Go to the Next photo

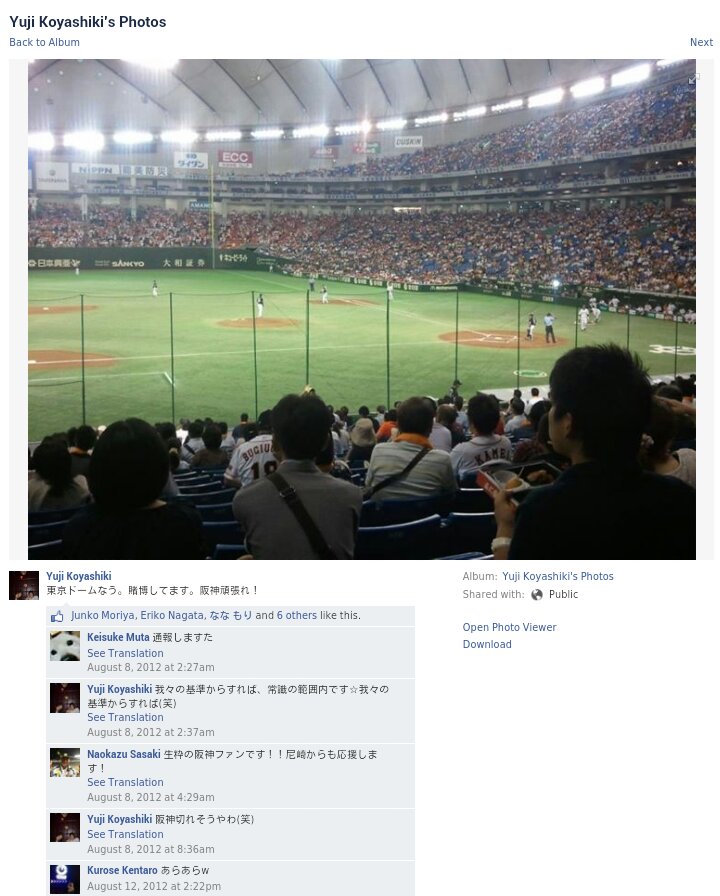[x=701, y=42]
